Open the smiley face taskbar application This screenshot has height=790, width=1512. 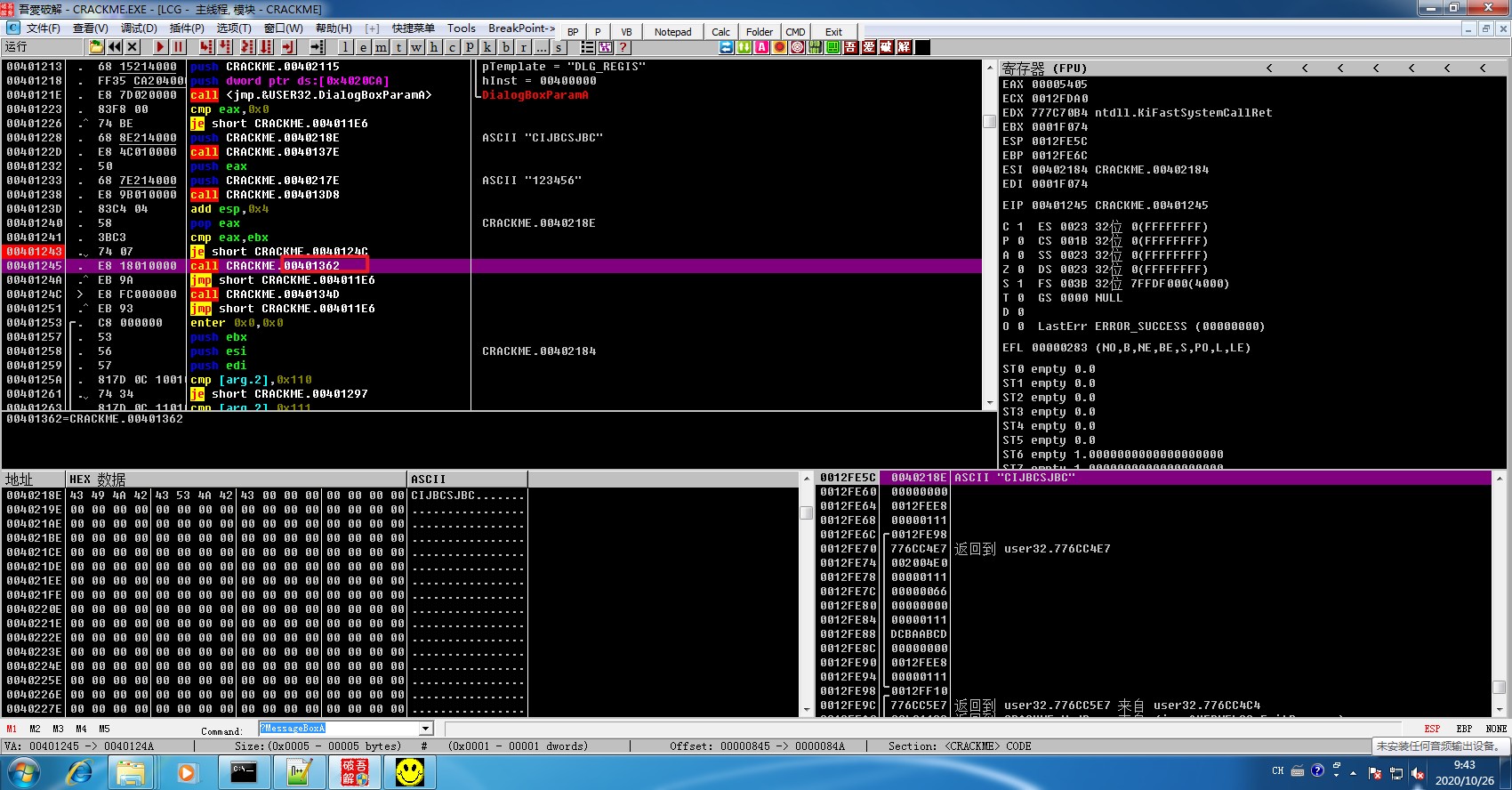coord(409,772)
